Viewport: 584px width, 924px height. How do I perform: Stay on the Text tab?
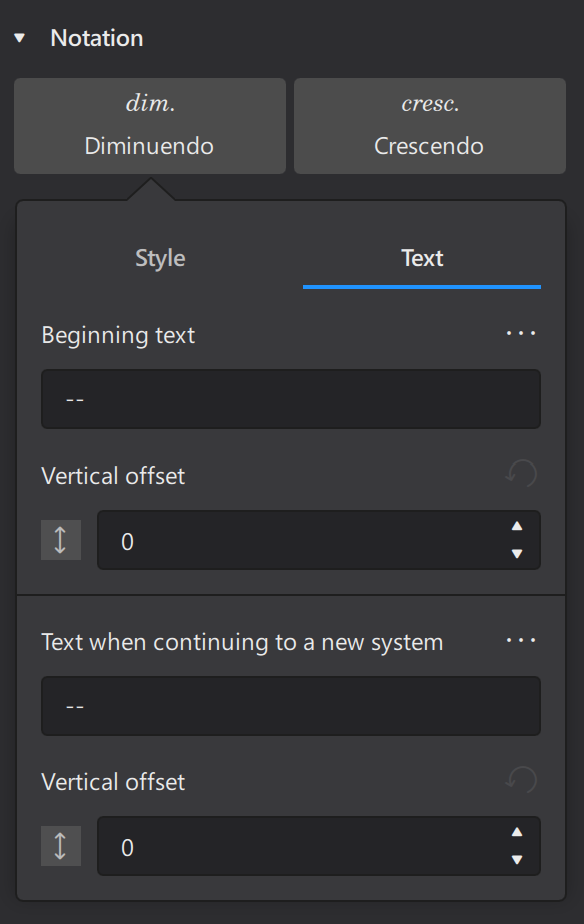421,257
